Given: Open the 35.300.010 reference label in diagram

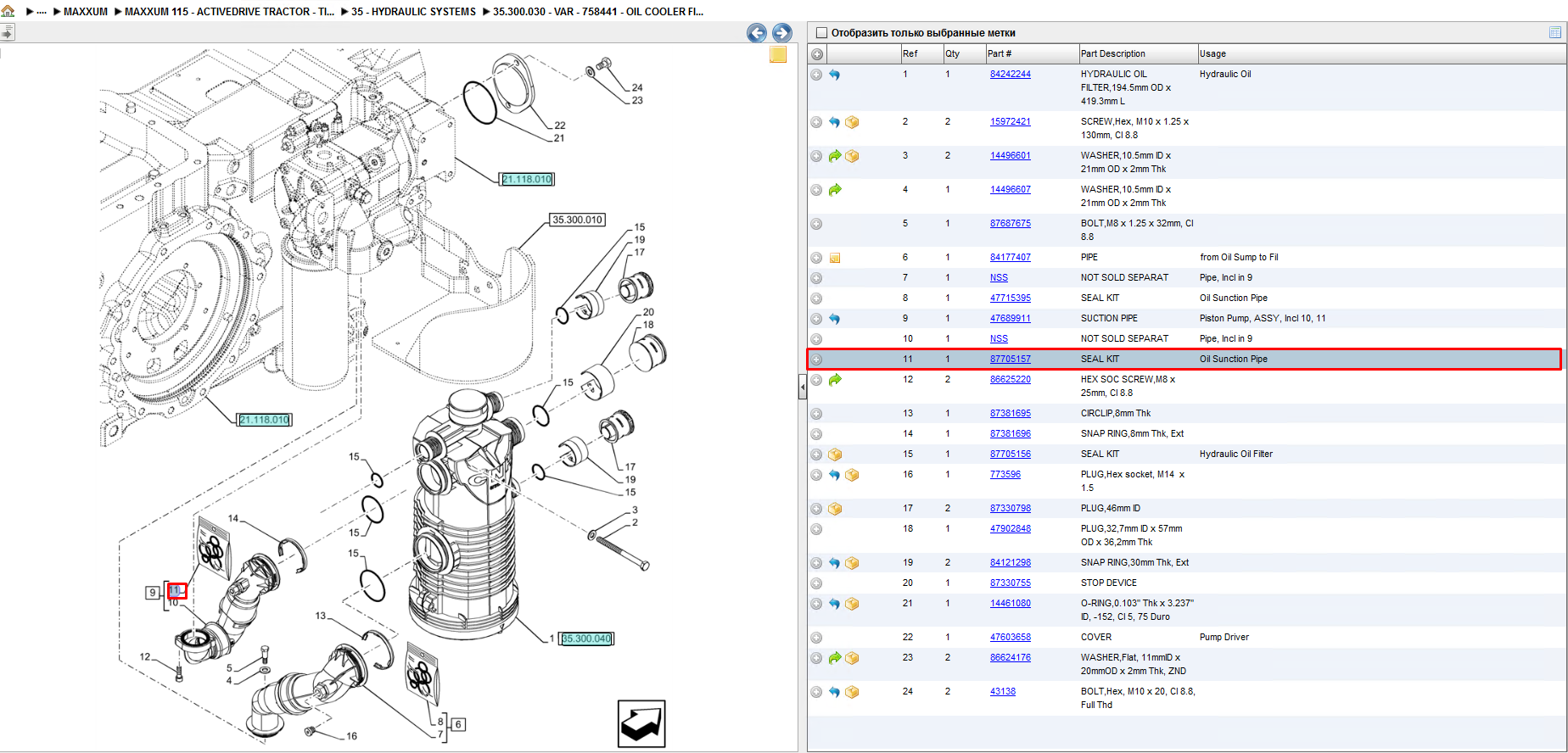Looking at the screenshot, I should tap(577, 220).
